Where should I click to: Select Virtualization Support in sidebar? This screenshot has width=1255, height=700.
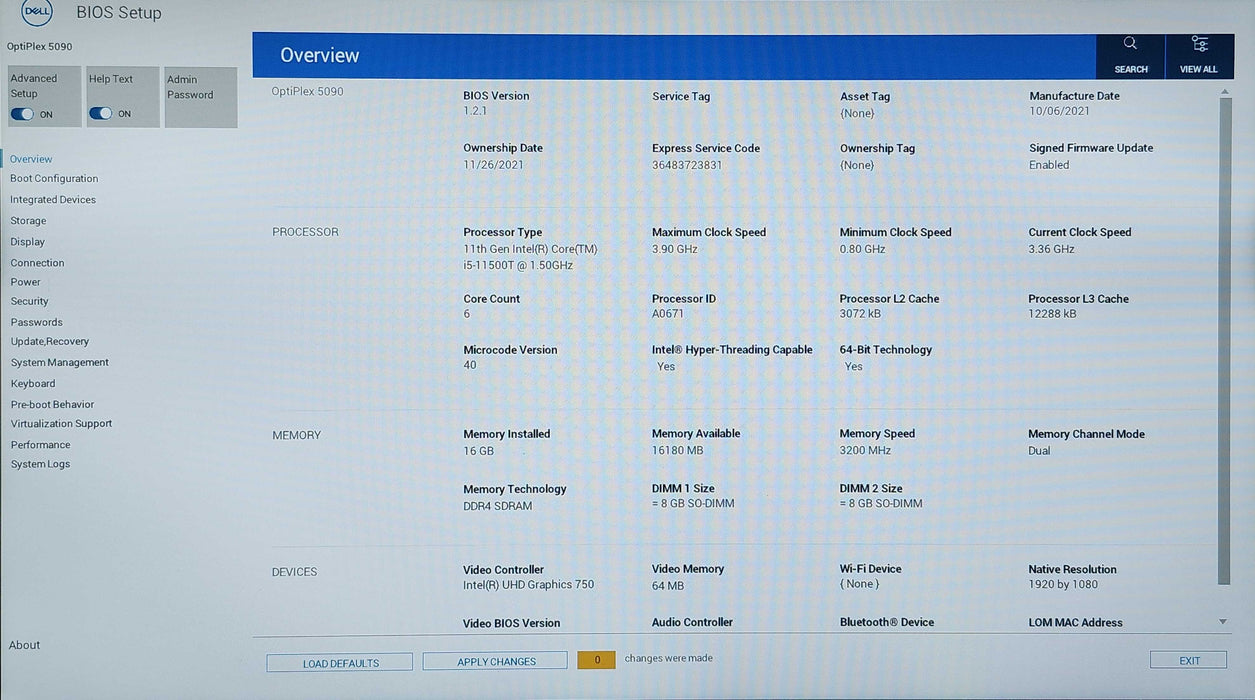[x=61, y=424]
